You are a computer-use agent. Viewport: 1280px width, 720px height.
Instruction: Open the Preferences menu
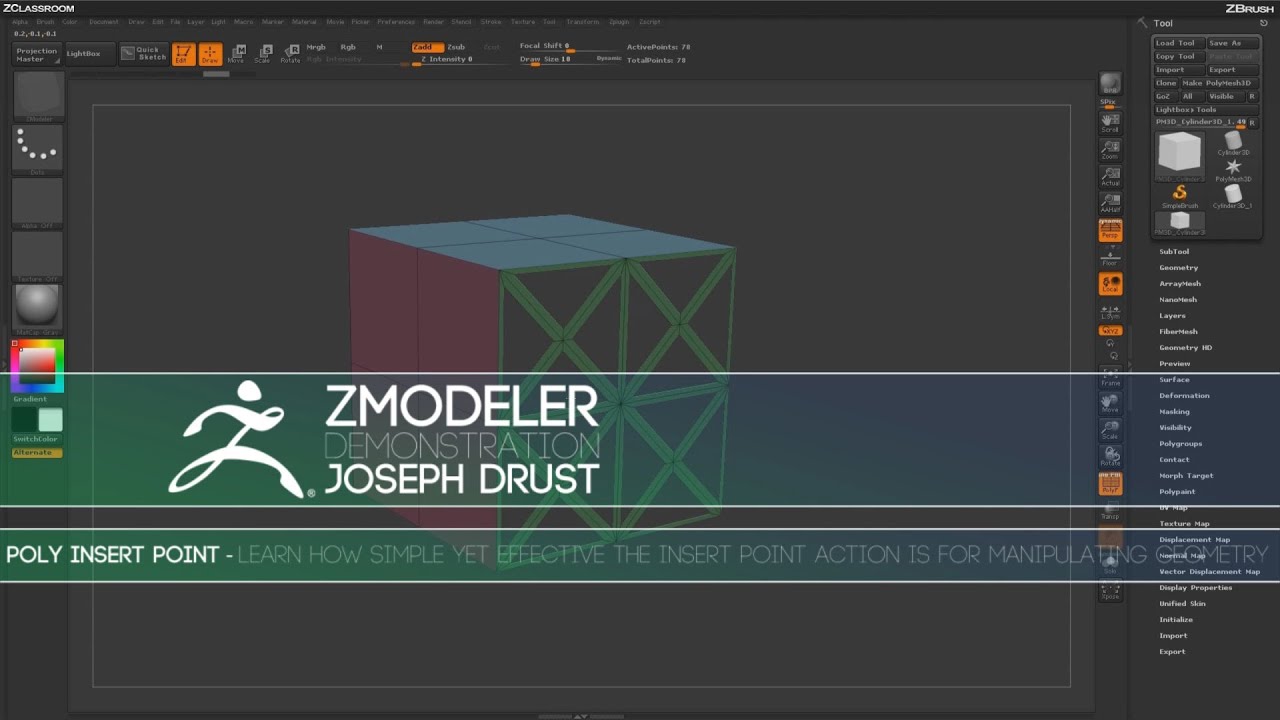click(396, 22)
